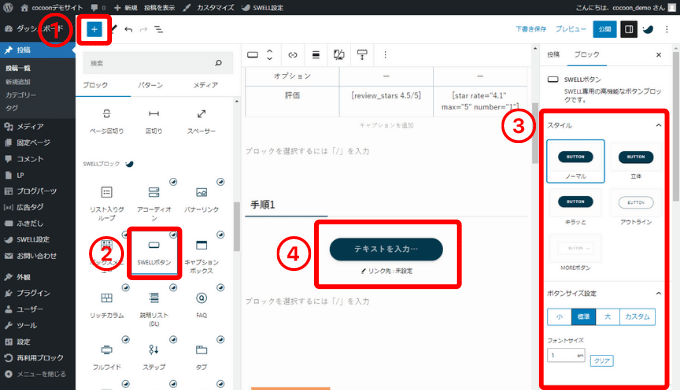Click the リンク先:未設定 link setting

coord(386,271)
